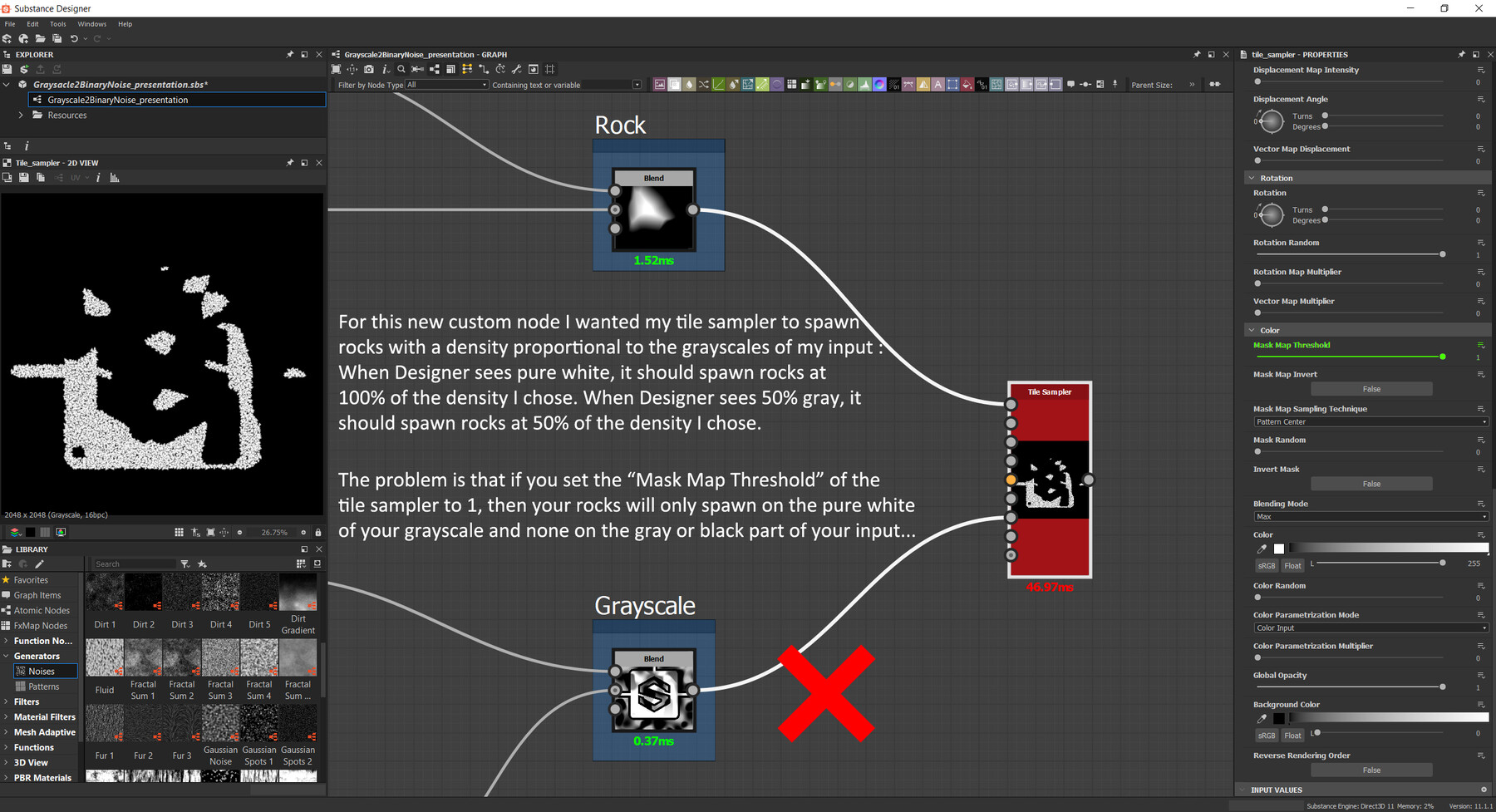Expand Filters category in Library
This screenshot has width=1496, height=812.
coord(6,701)
